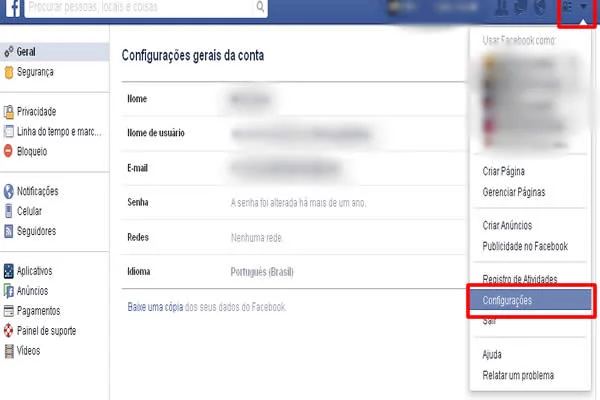Click the Anúncios icon in sidebar
The width and height of the screenshot is (600, 400).
click(8, 291)
